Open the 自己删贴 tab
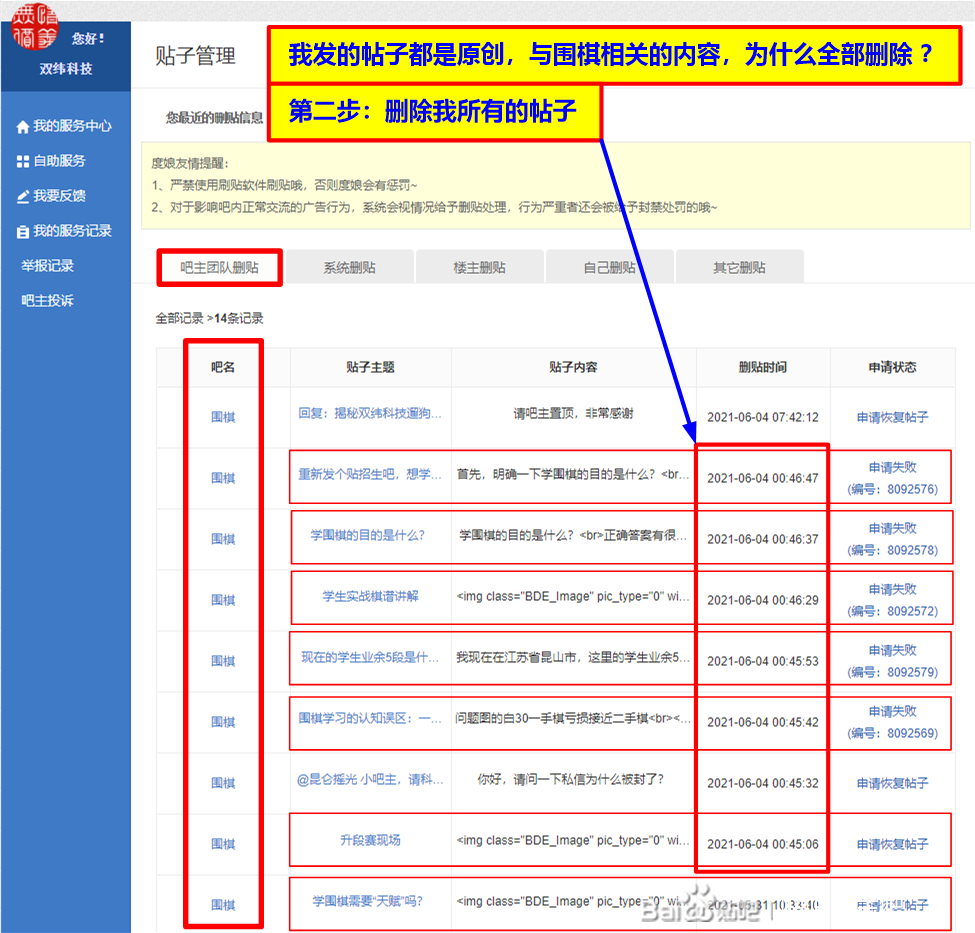The image size is (975, 933). tap(609, 268)
